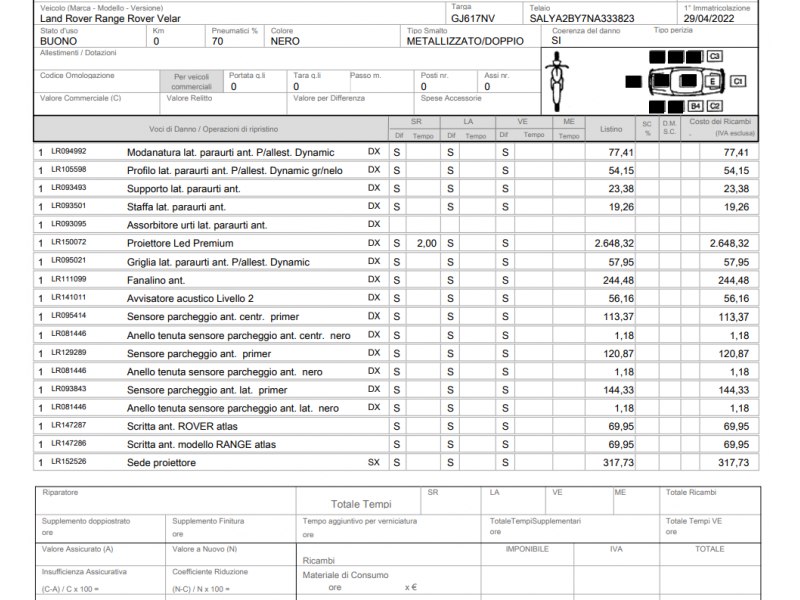The image size is (800, 600).
Task: Click Listino price 244,48 for Fanalino
Action: (x=618, y=280)
